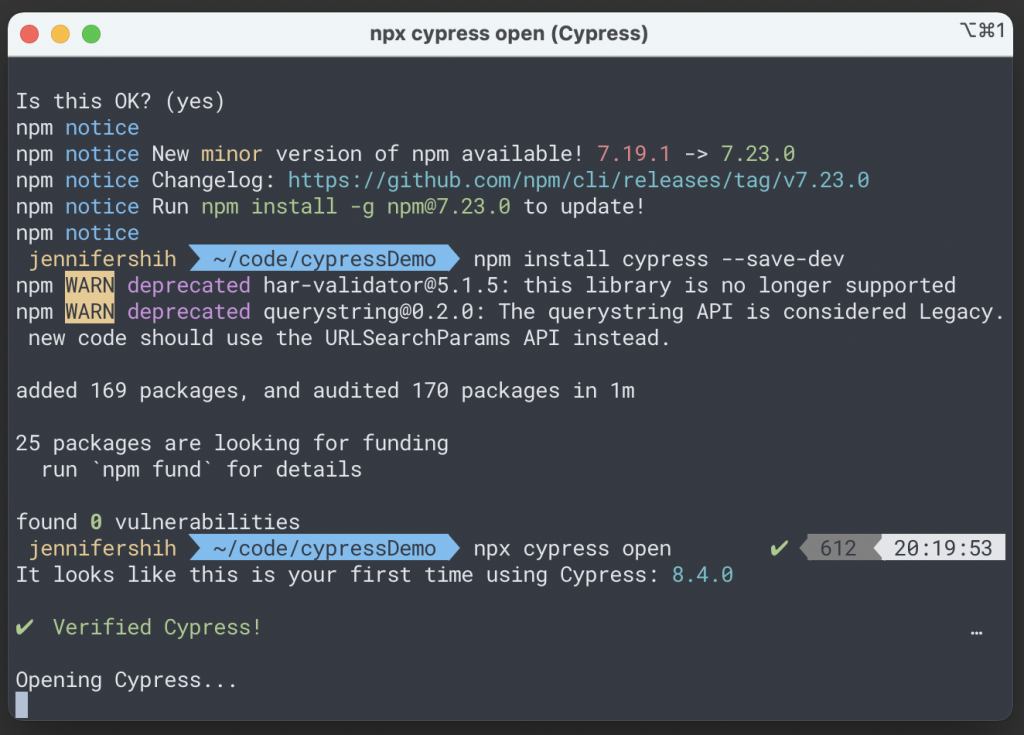The height and width of the screenshot is (735, 1024).
Task: Click the 'Verified Cypress!' message
Action: coord(157,627)
